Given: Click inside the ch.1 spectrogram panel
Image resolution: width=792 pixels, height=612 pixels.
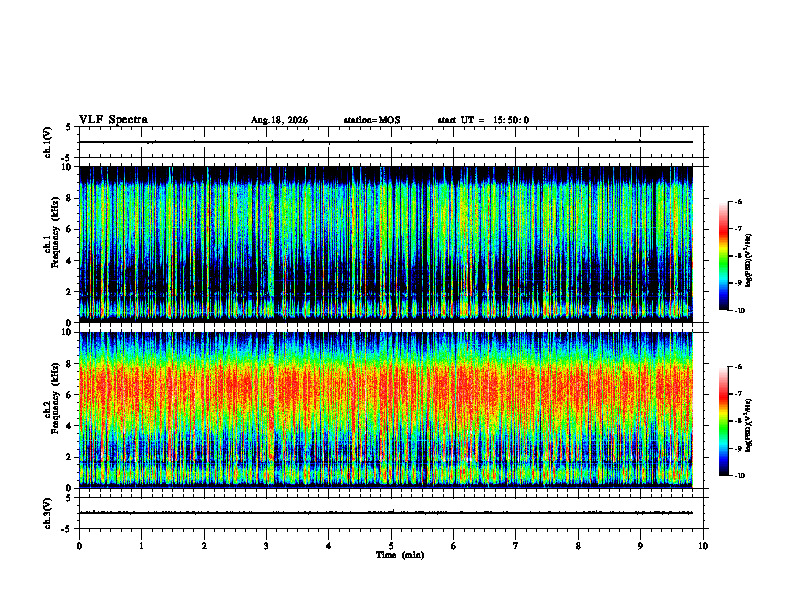Looking at the screenshot, I should point(386,244).
